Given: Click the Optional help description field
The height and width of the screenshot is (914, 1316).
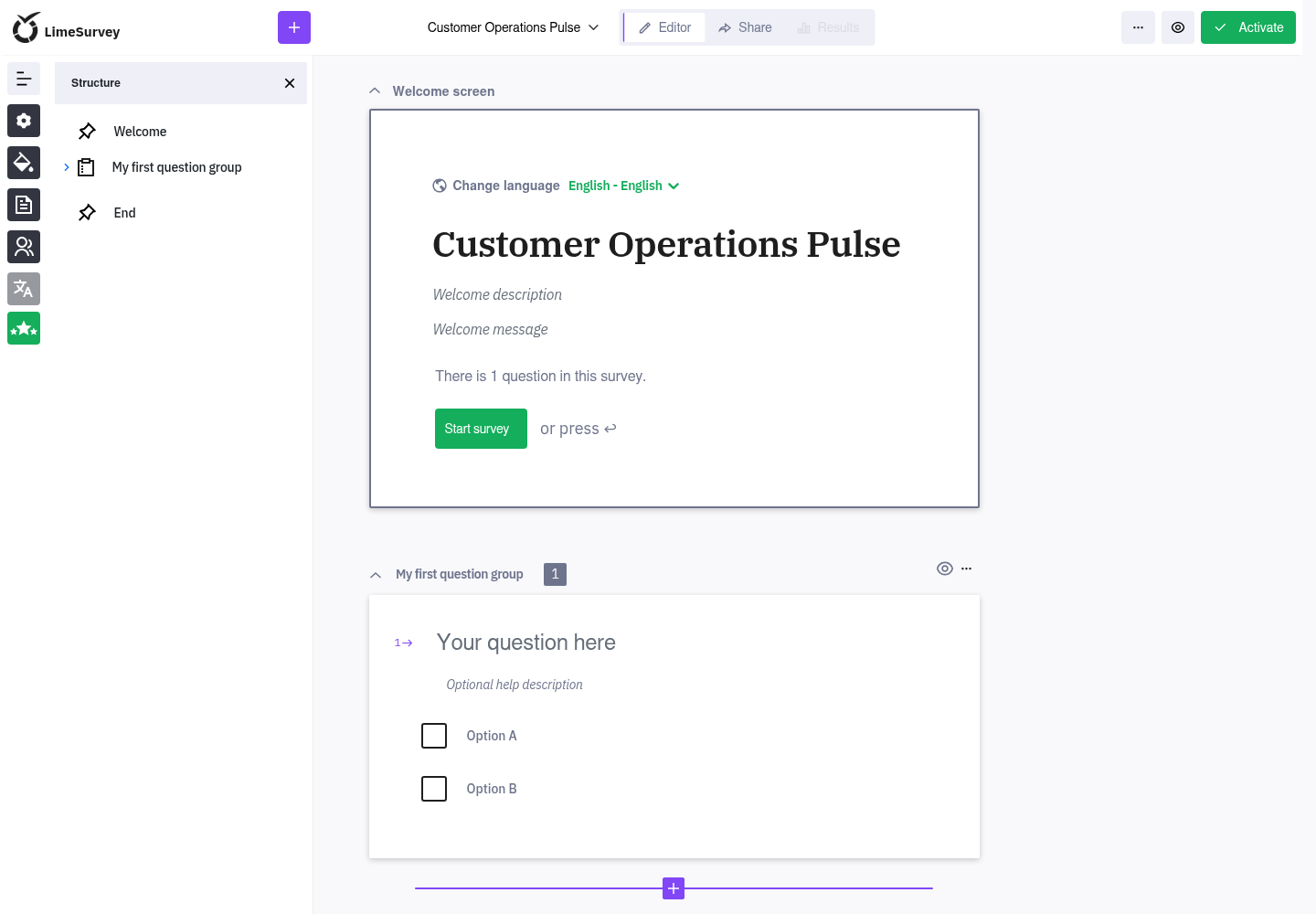Looking at the screenshot, I should [x=515, y=685].
